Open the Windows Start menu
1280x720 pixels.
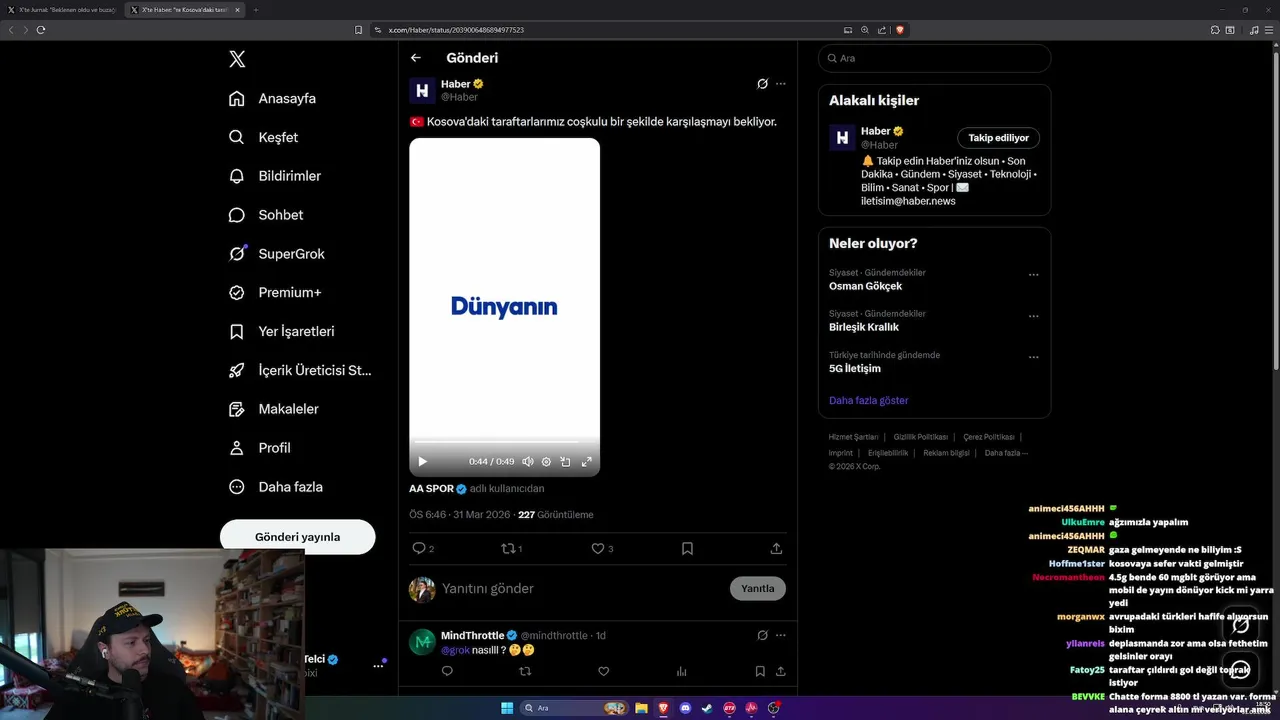507,708
